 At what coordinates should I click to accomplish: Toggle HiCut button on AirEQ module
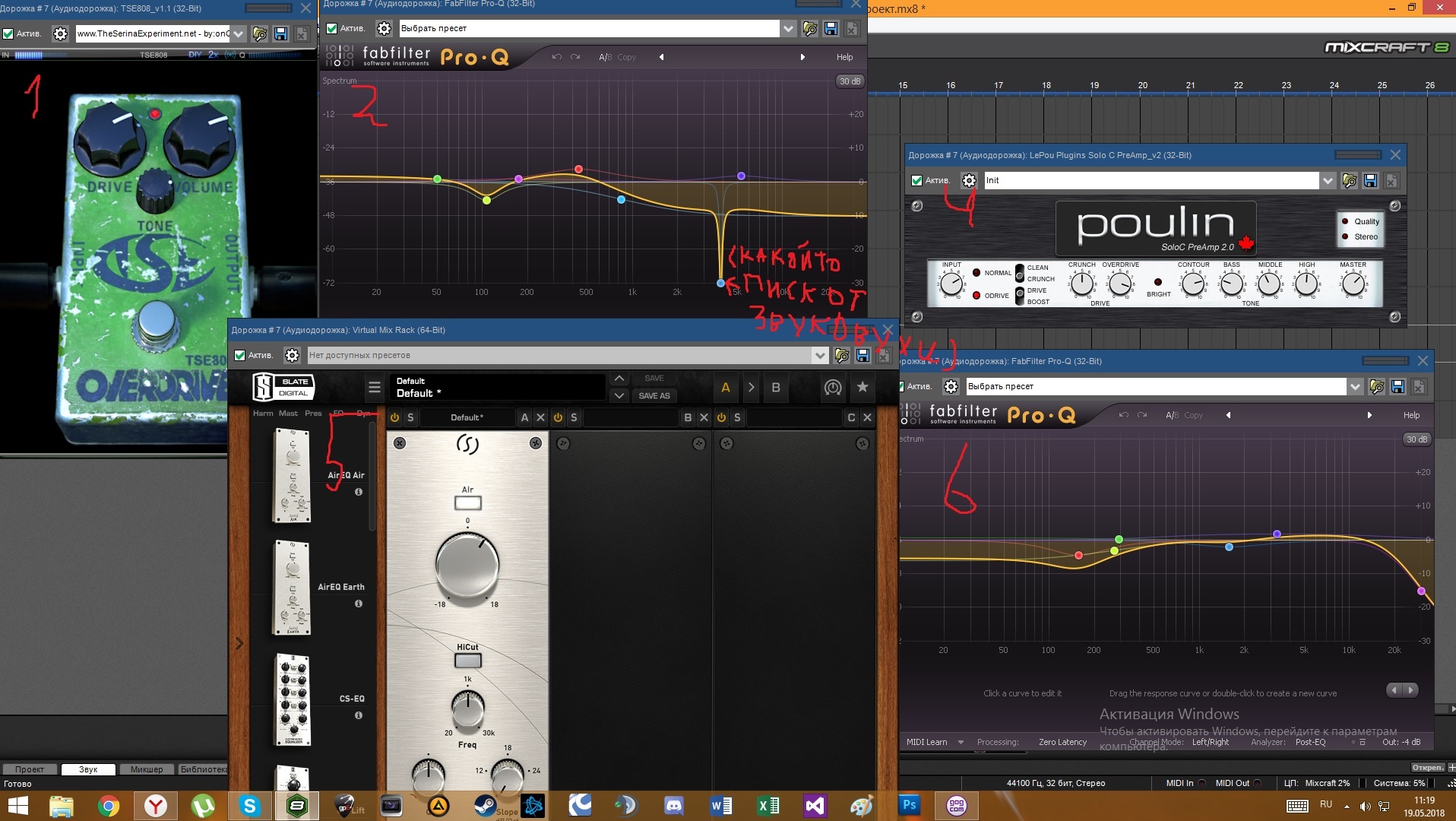[467, 661]
